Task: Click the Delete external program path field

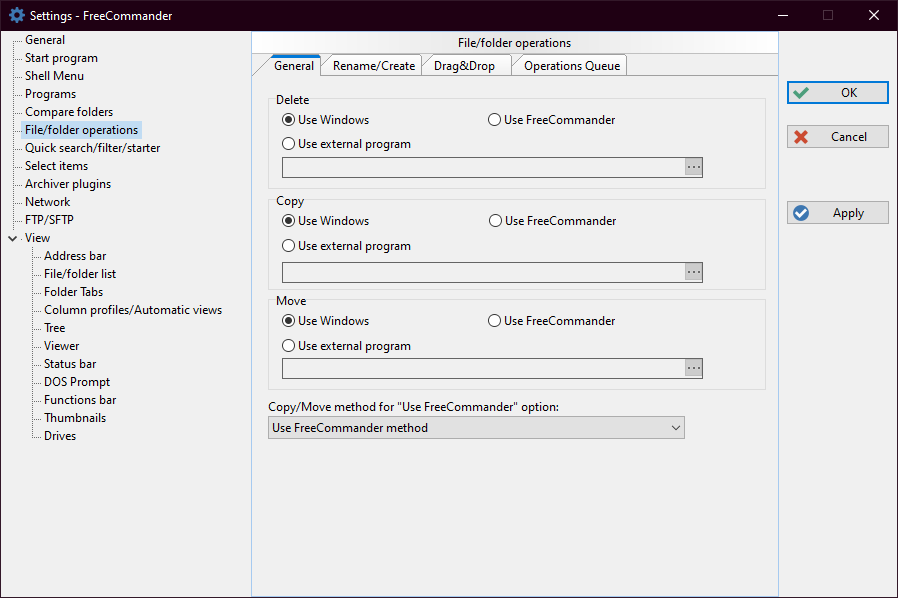Action: pyautogui.click(x=483, y=167)
